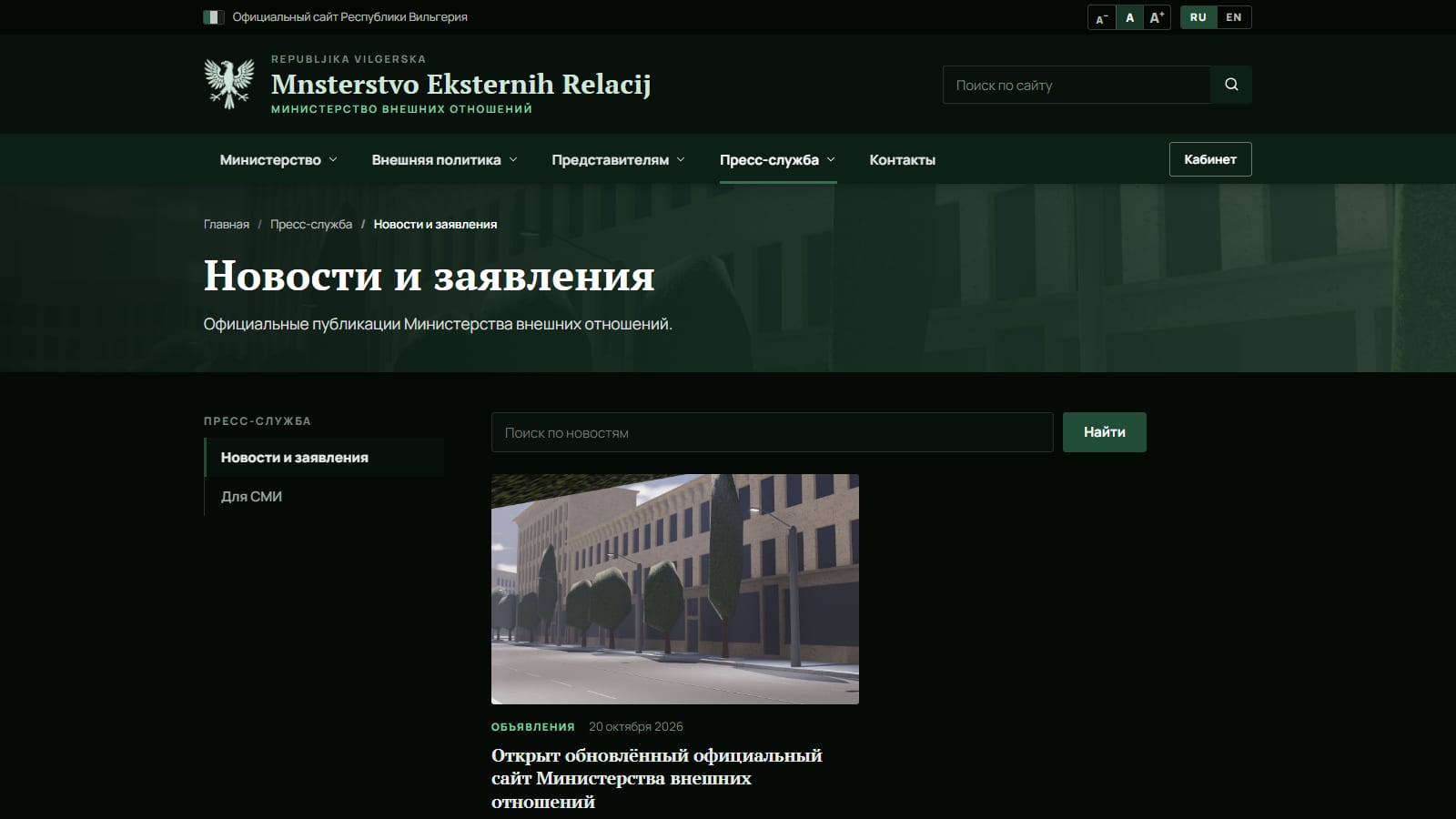
Task: Go to Главная in breadcrumbs
Action: [227, 224]
